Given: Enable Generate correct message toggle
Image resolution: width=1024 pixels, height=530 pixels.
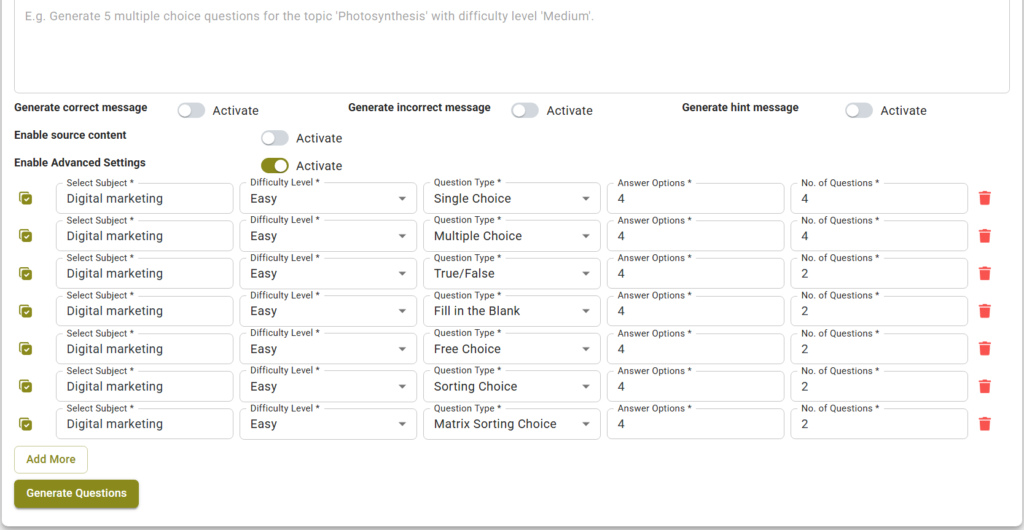Looking at the screenshot, I should (191, 111).
